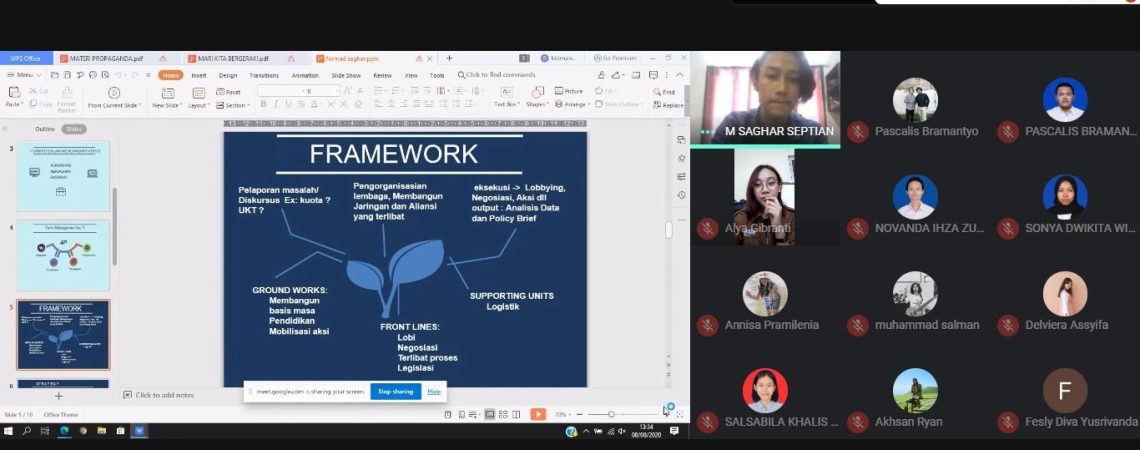Open File Explorer from the taskbar
The height and width of the screenshot is (450, 1140).
coord(102,431)
